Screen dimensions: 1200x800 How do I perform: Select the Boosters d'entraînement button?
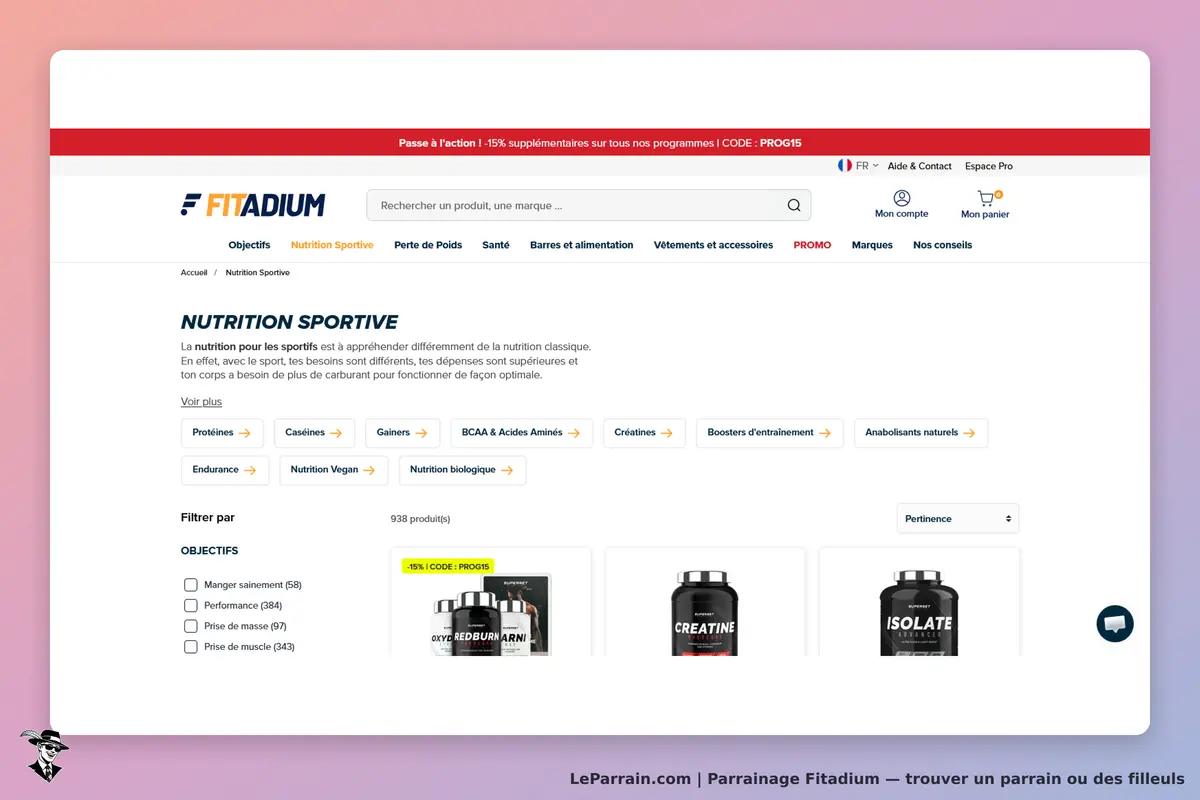(x=769, y=433)
